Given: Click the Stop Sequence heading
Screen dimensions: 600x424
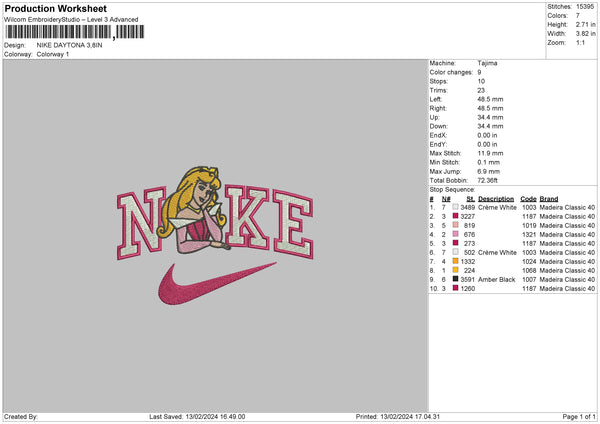Looking at the screenshot, I should point(452,189).
